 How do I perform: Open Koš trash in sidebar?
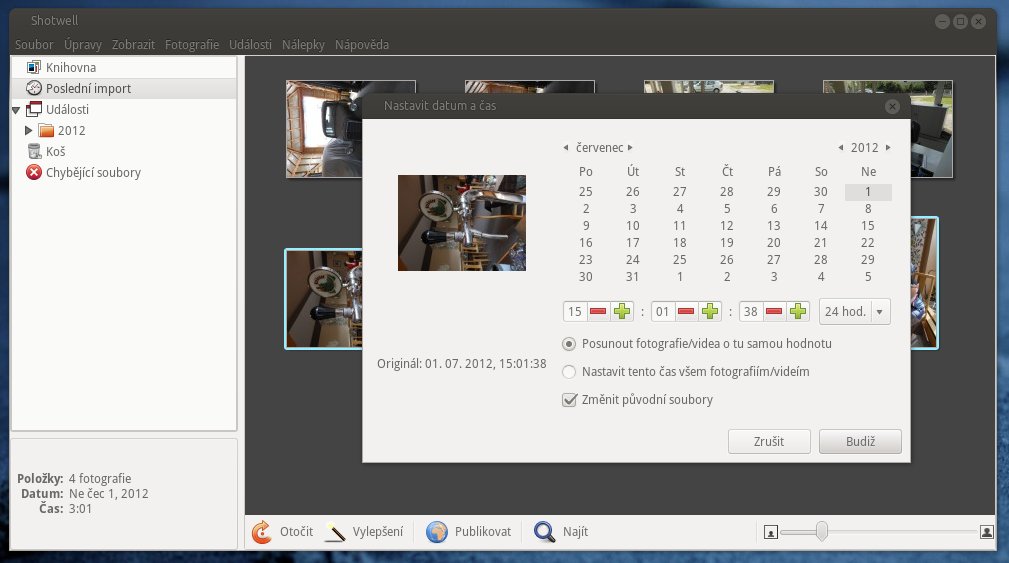point(55,151)
